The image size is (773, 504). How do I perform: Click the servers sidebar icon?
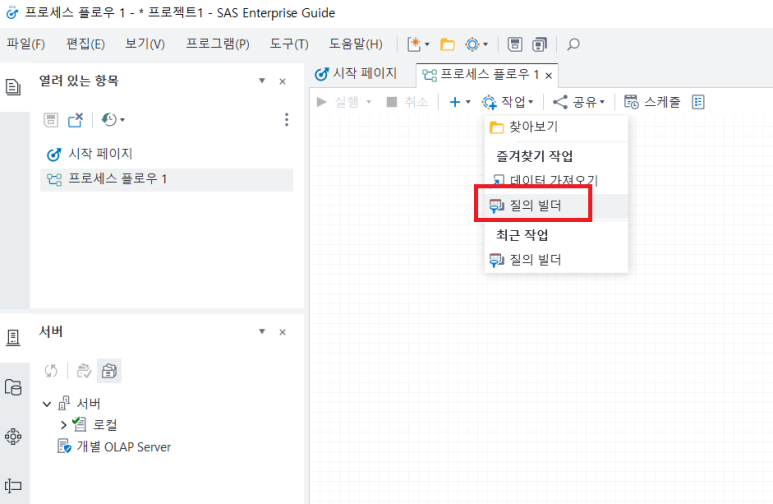pyautogui.click(x=13, y=338)
